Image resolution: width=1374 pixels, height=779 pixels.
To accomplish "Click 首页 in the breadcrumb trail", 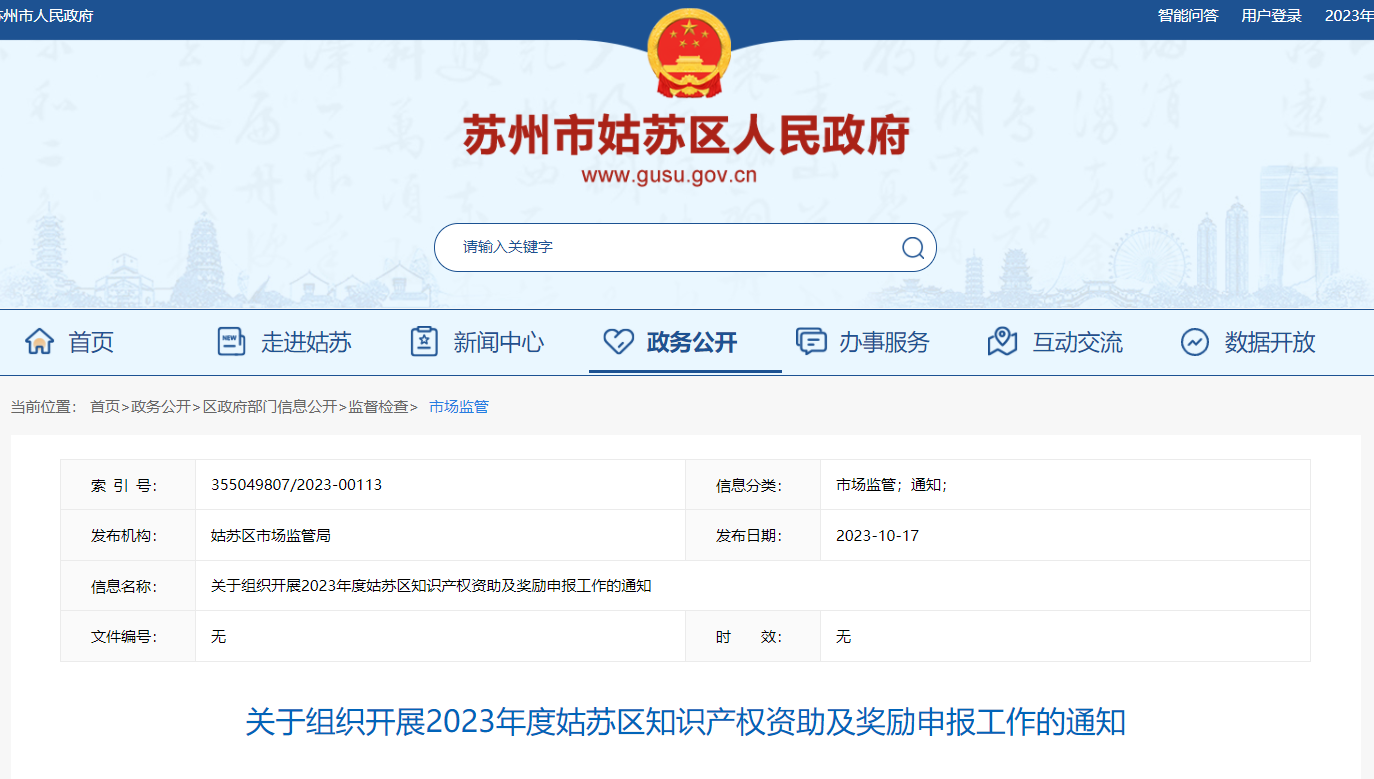I will click(x=104, y=407).
